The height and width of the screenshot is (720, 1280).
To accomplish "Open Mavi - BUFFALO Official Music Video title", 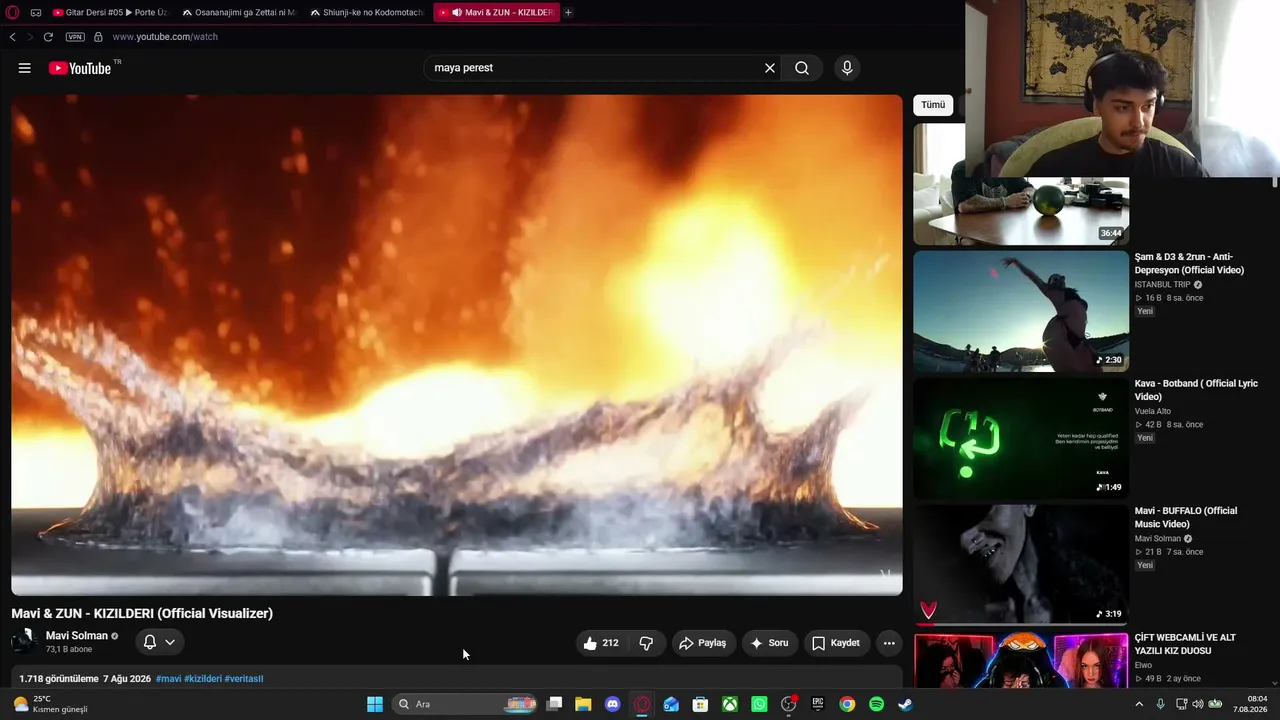I will tap(1186, 517).
